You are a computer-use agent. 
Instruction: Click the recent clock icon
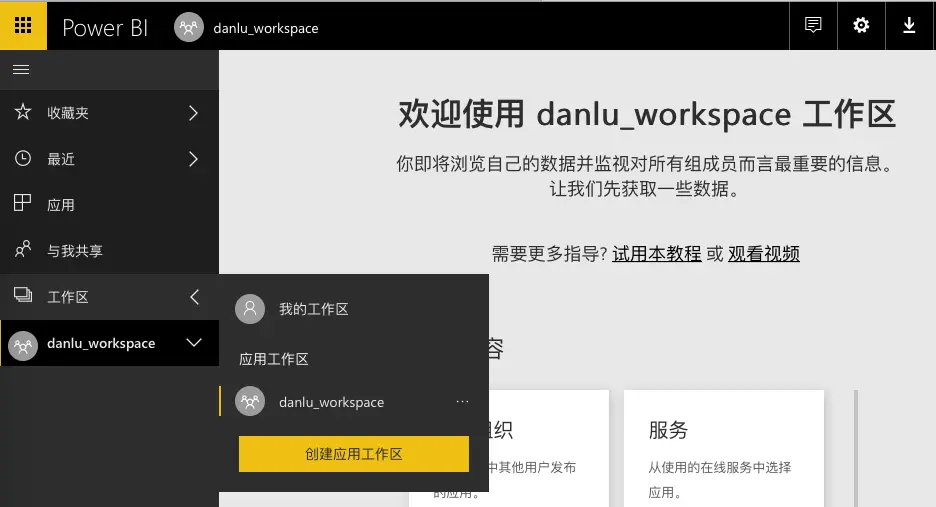coord(23,158)
